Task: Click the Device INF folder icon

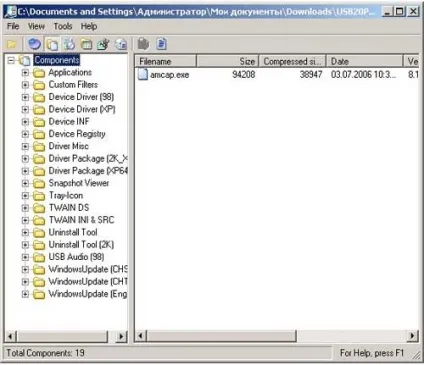Action: tap(39, 122)
